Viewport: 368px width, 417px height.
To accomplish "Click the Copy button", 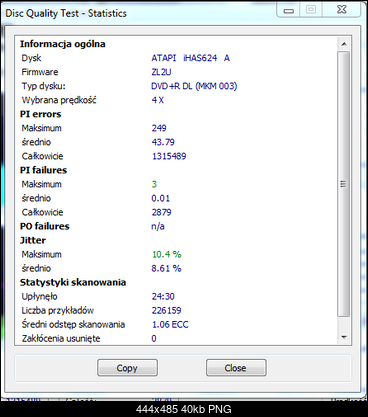I will point(127,368).
